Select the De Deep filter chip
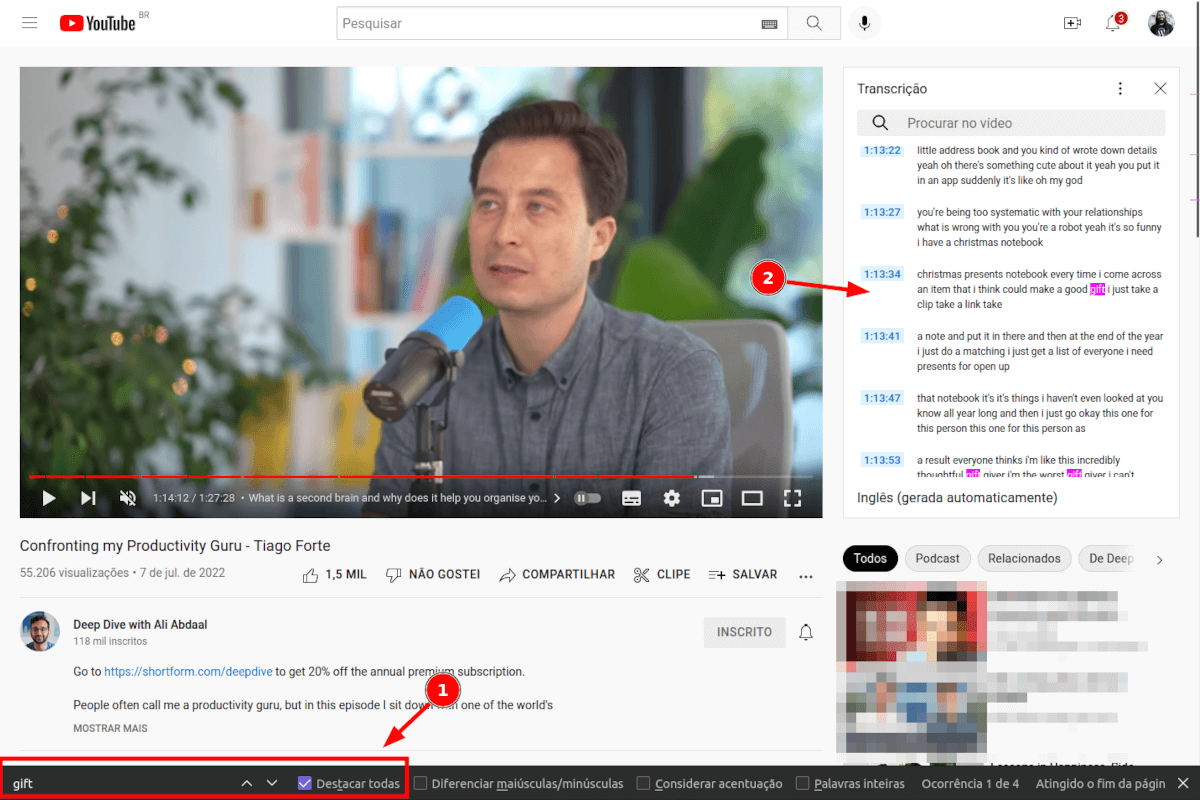This screenshot has height=800, width=1200. (1110, 559)
